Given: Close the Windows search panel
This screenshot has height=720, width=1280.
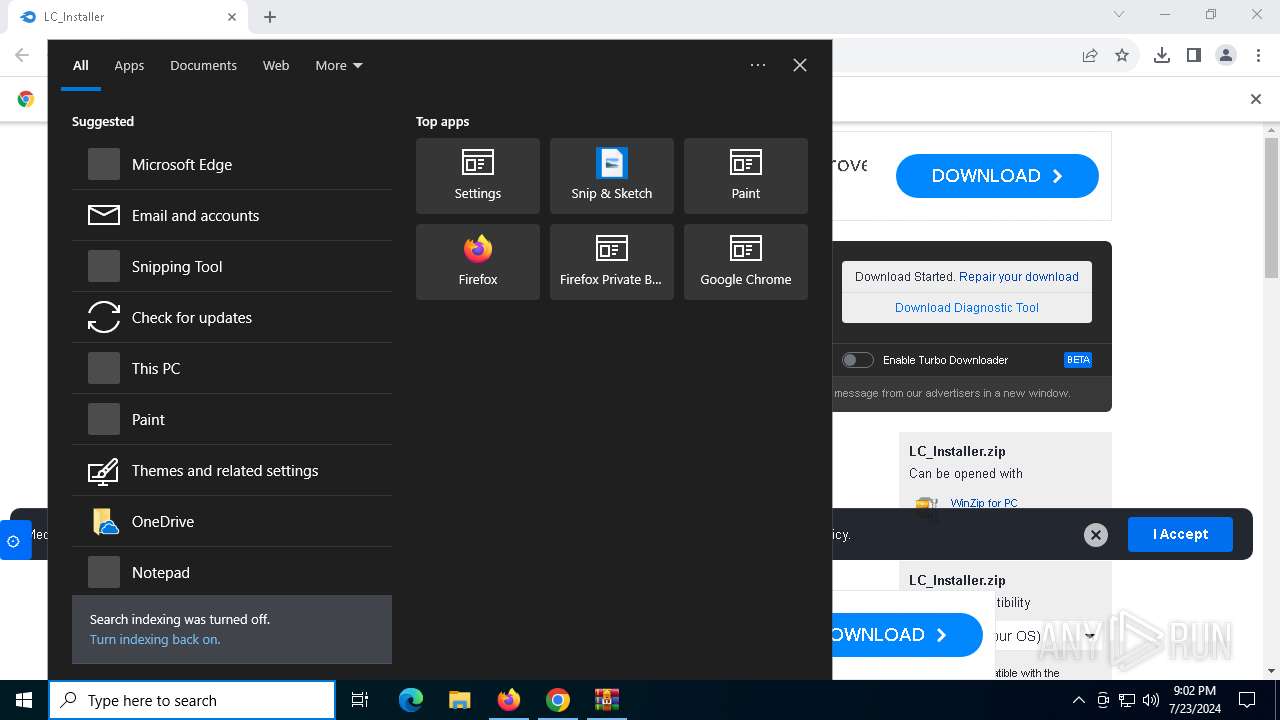Looking at the screenshot, I should 800,65.
